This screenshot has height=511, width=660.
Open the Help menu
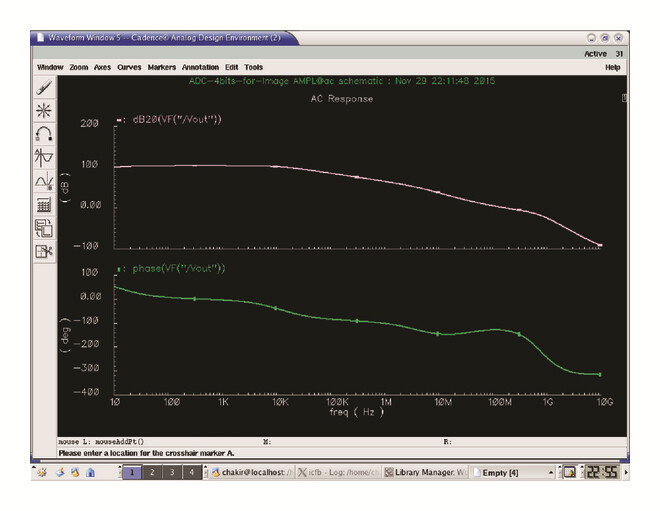pyautogui.click(x=612, y=67)
